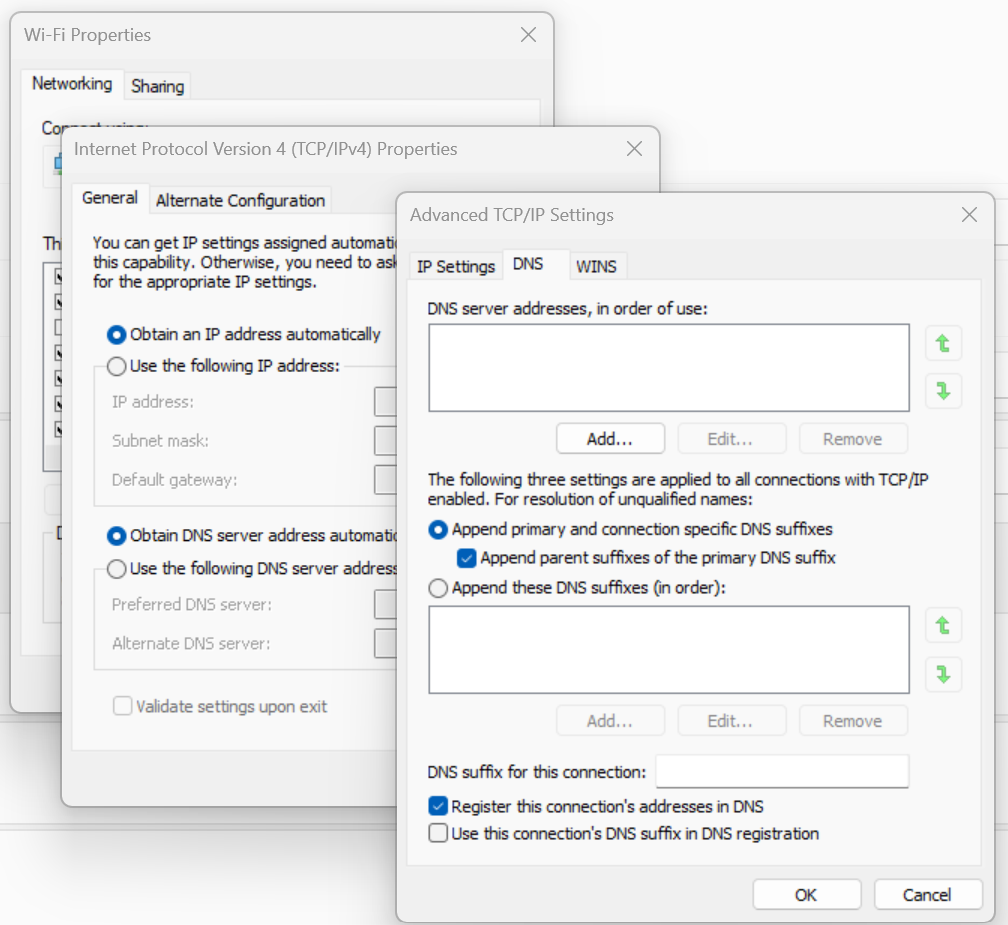The image size is (1008, 925).
Task: Switch to the Alternate Configuration tab
Action: (240, 200)
